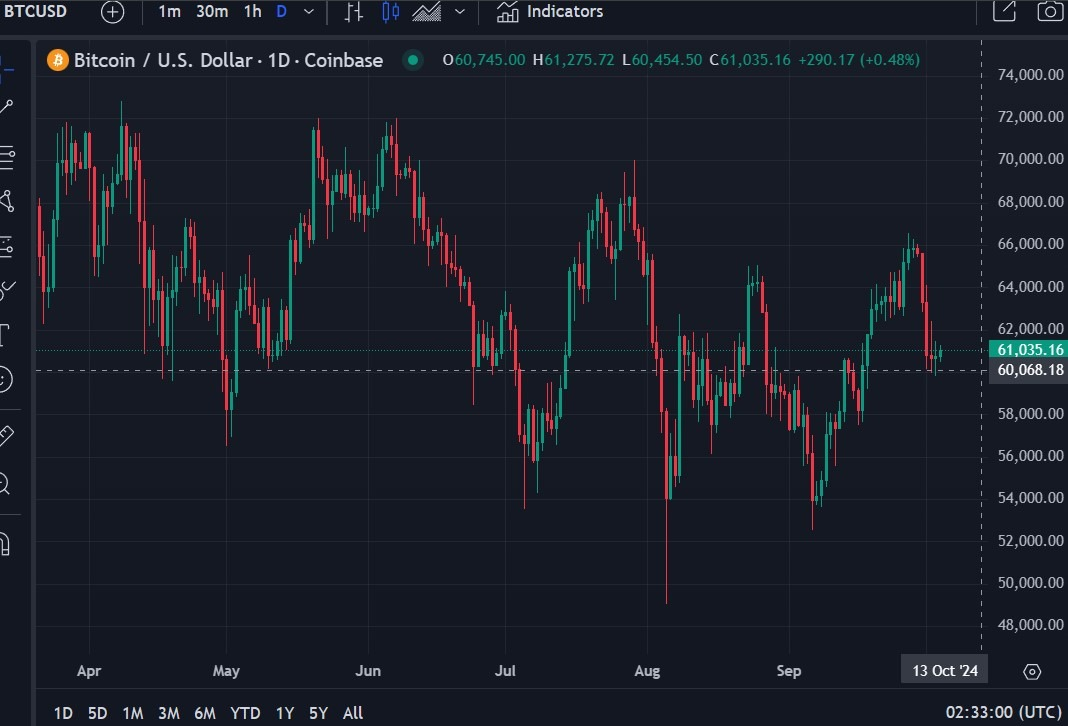Expand the chart style dropdown arrow
Image resolution: width=1068 pixels, height=726 pixels.
coord(460,12)
